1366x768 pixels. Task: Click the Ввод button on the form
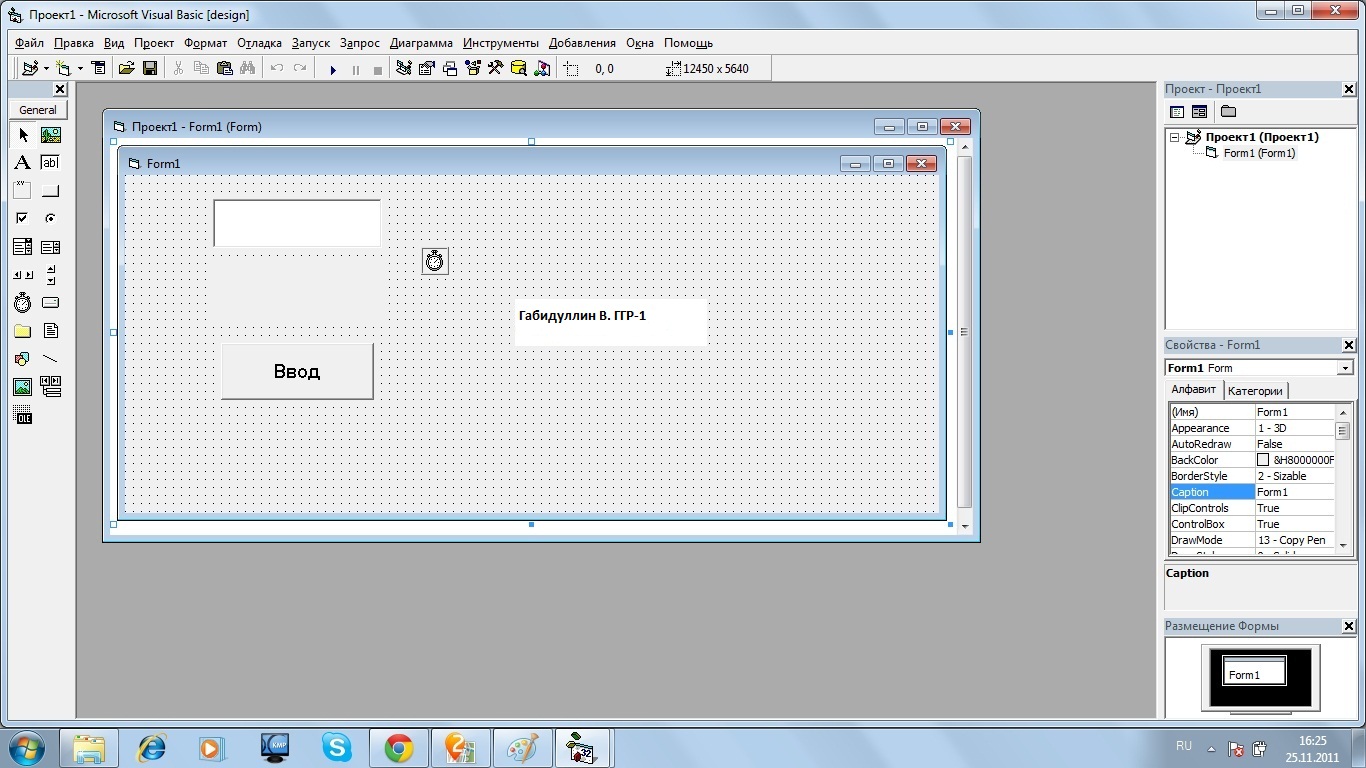(296, 371)
